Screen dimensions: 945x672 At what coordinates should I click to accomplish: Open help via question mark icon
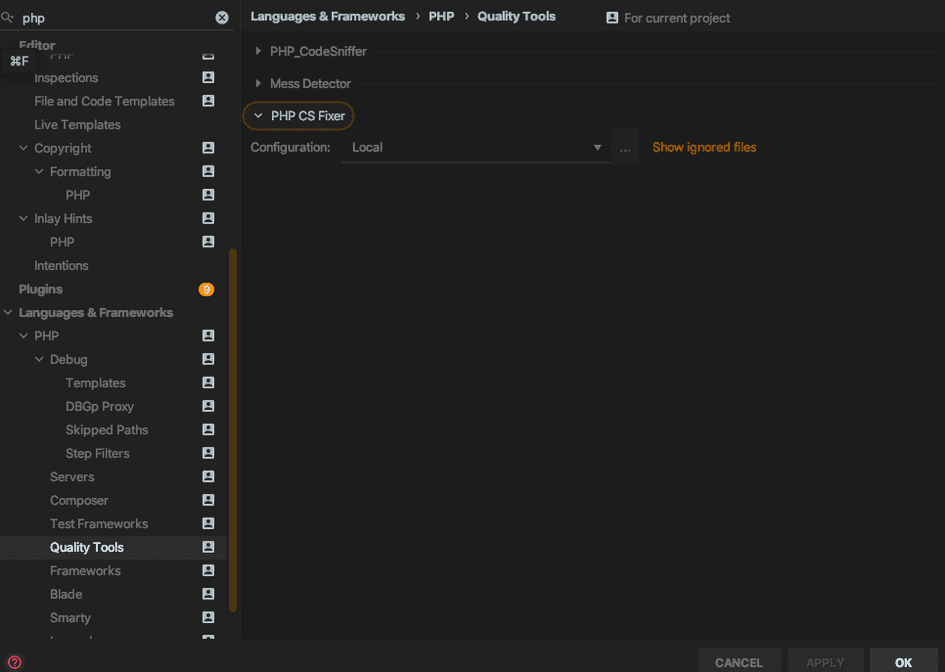click(15, 662)
